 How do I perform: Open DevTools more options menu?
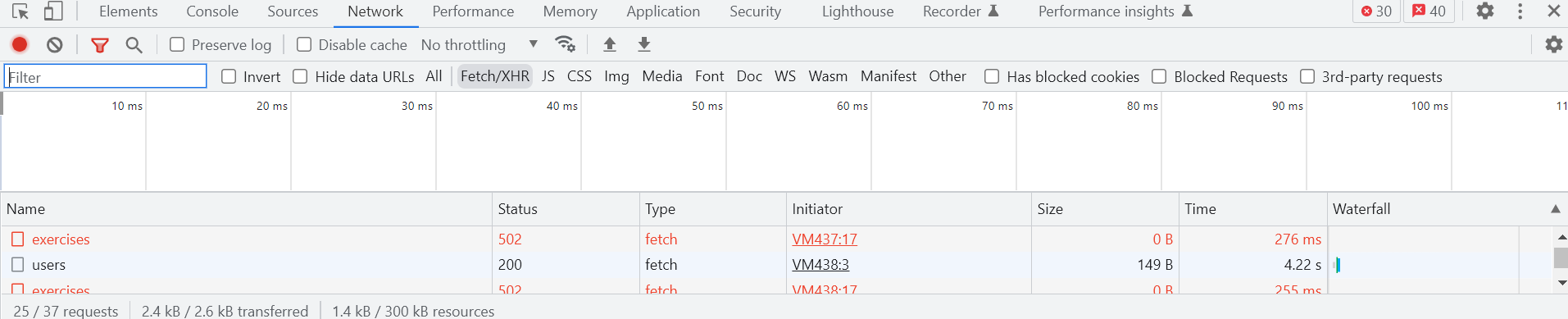(x=1520, y=11)
